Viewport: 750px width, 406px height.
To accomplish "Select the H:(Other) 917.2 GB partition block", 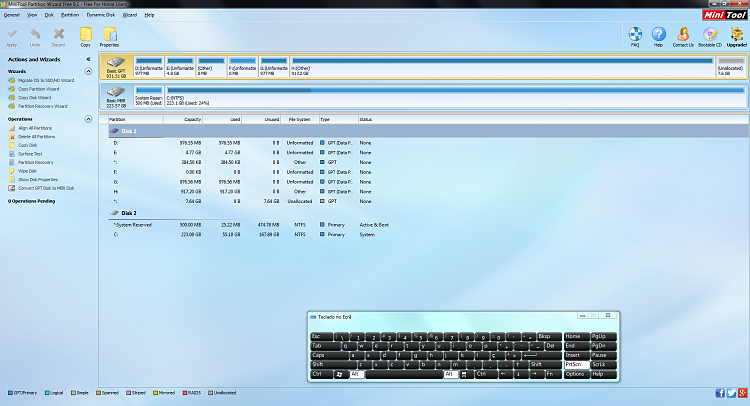I will pos(502,66).
